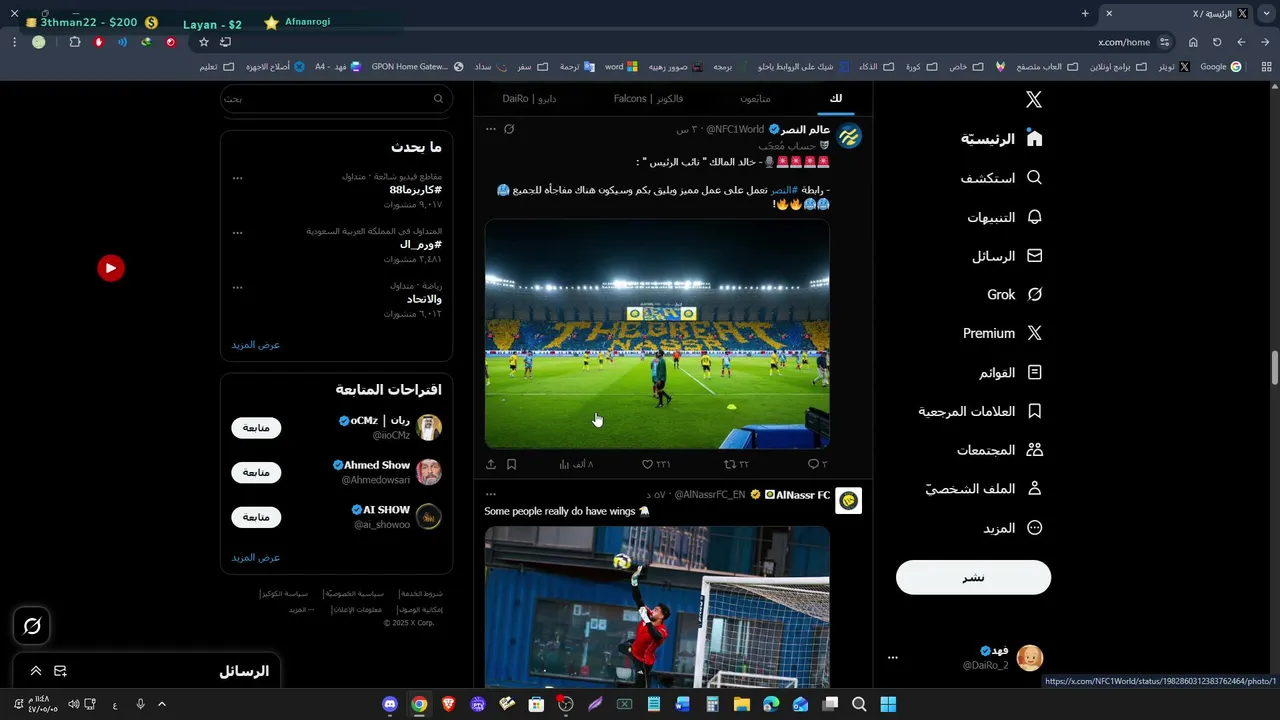Screen dimensions: 1280x720
Task: Expand المزيد (More) in the sidebar
Action: click(x=1012, y=528)
